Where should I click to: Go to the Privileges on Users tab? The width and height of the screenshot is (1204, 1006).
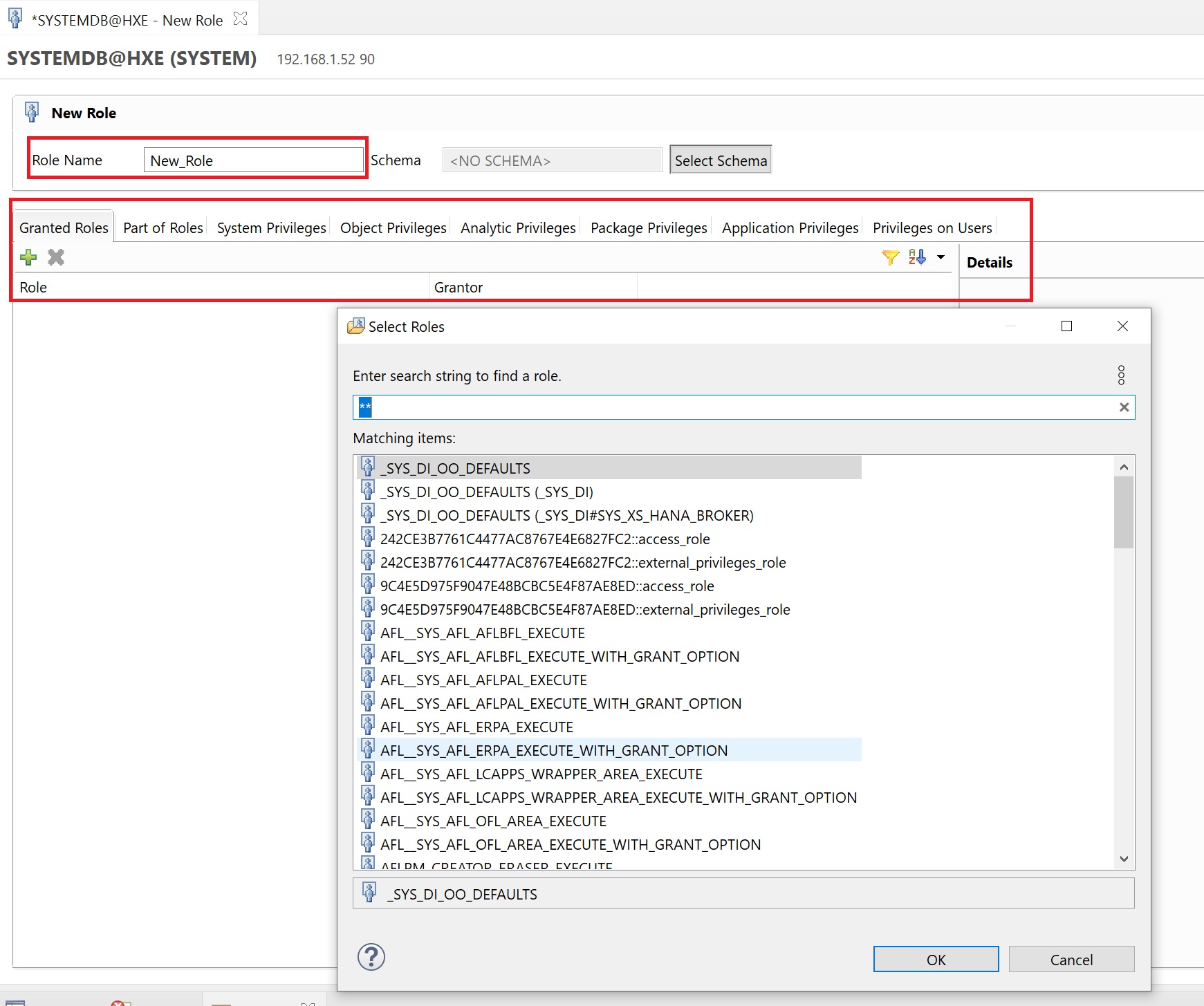tap(932, 228)
